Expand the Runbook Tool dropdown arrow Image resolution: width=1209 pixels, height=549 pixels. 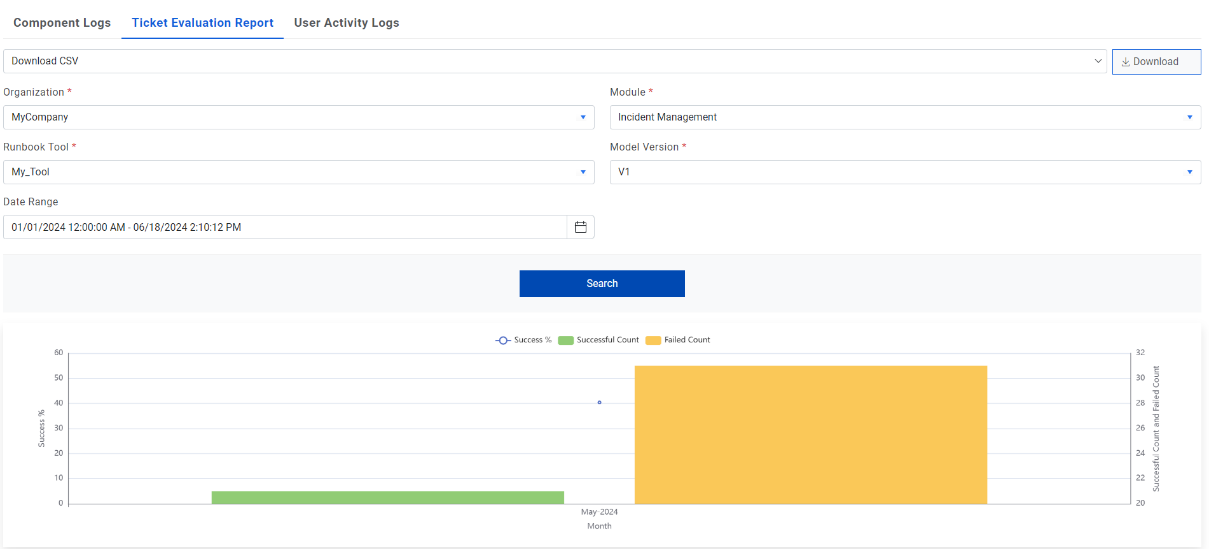(x=583, y=172)
